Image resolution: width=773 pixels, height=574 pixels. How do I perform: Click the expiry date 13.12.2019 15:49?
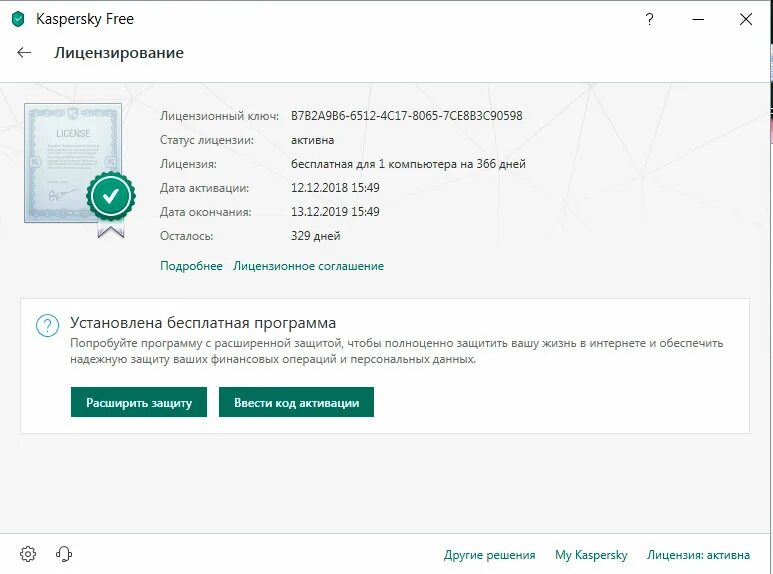(335, 212)
